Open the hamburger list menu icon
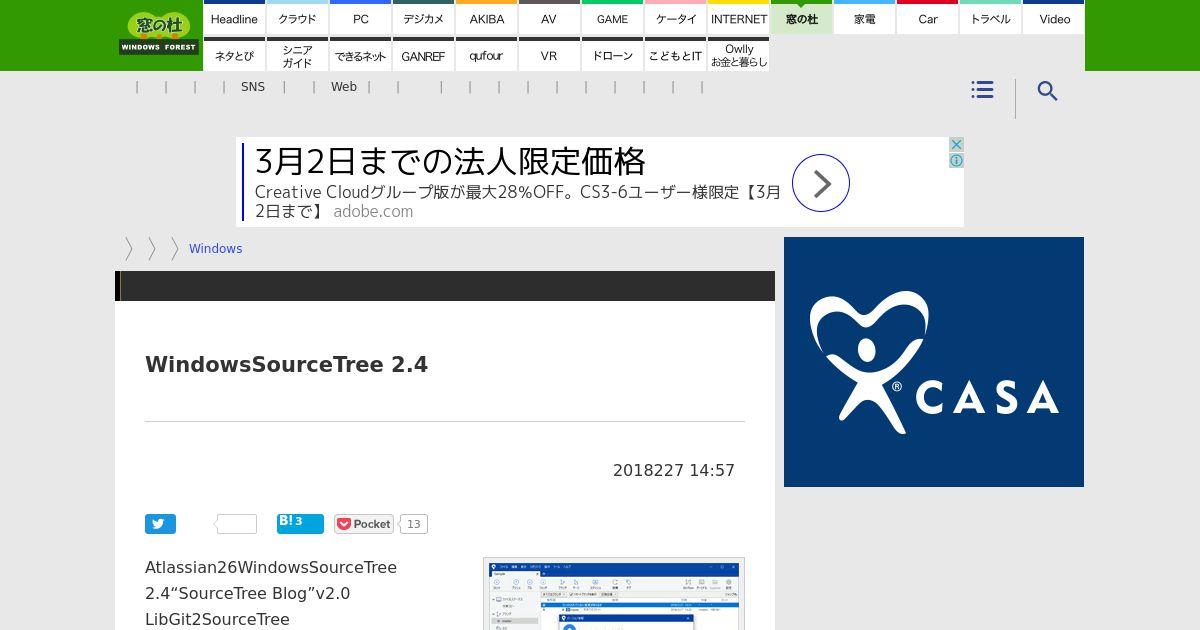1200x630 pixels. click(x=982, y=90)
